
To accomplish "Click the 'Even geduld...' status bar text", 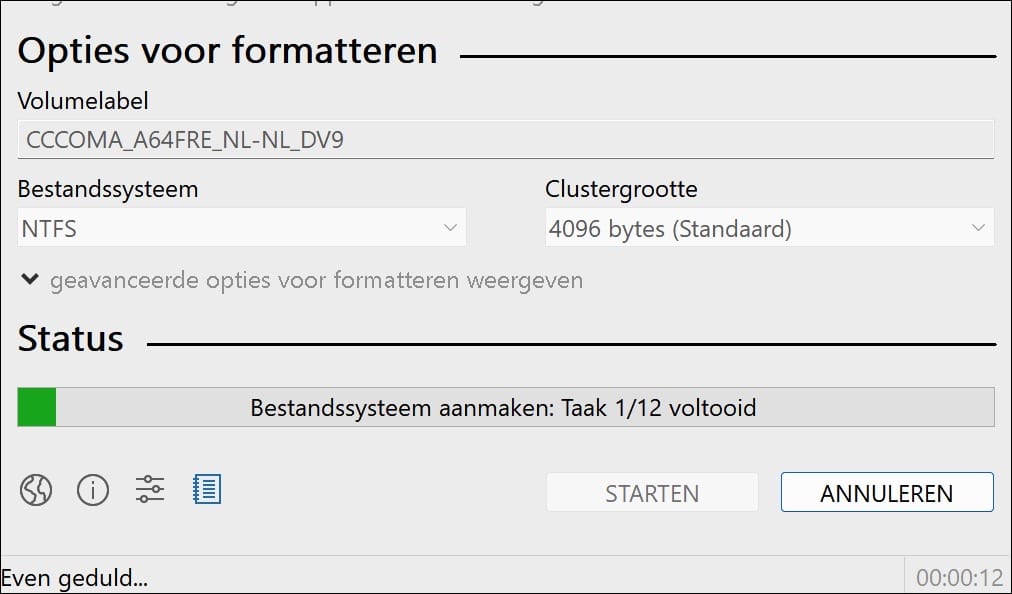I will coord(76,577).
